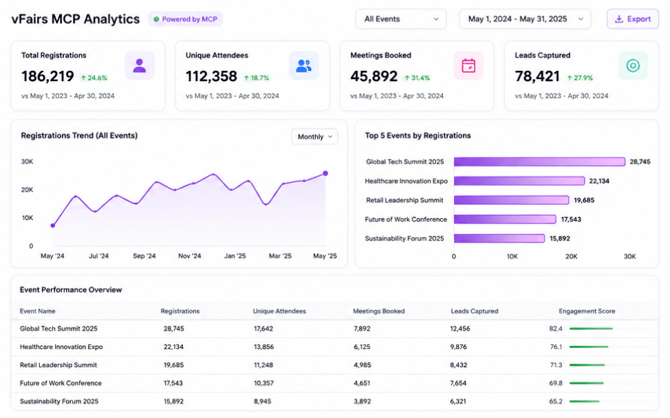This screenshot has height=418, width=670.
Task: Click the download icon in Export button
Action: (x=618, y=19)
